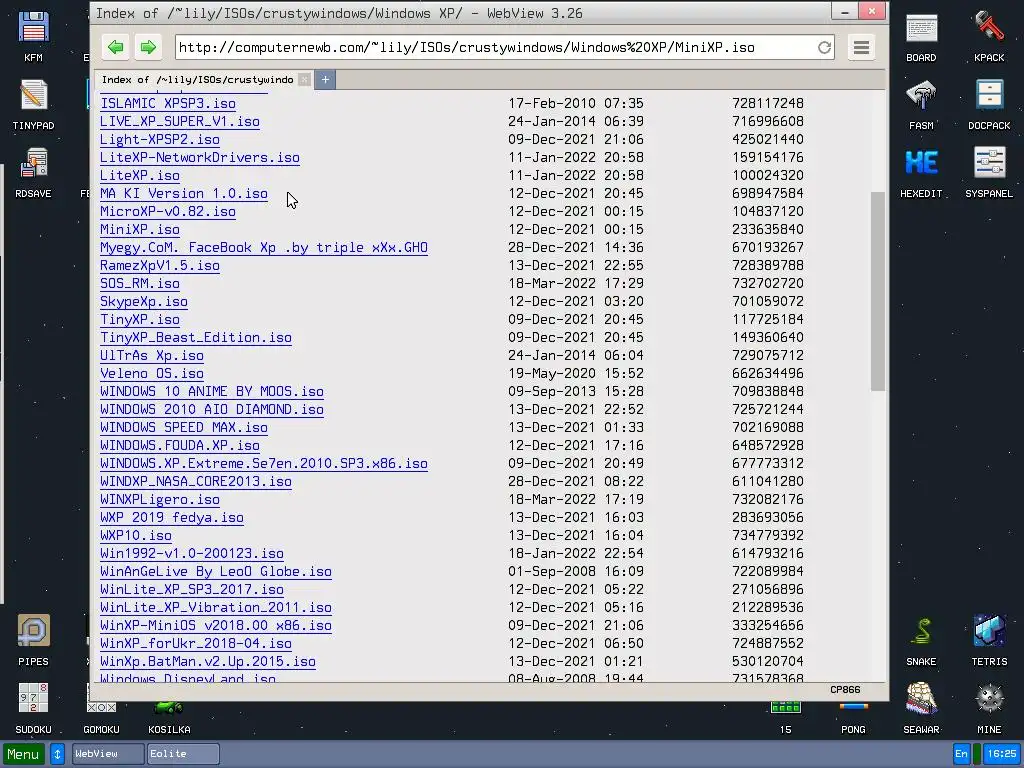Open the MiniXP.iso link
The image size is (1024, 768).
140,229
